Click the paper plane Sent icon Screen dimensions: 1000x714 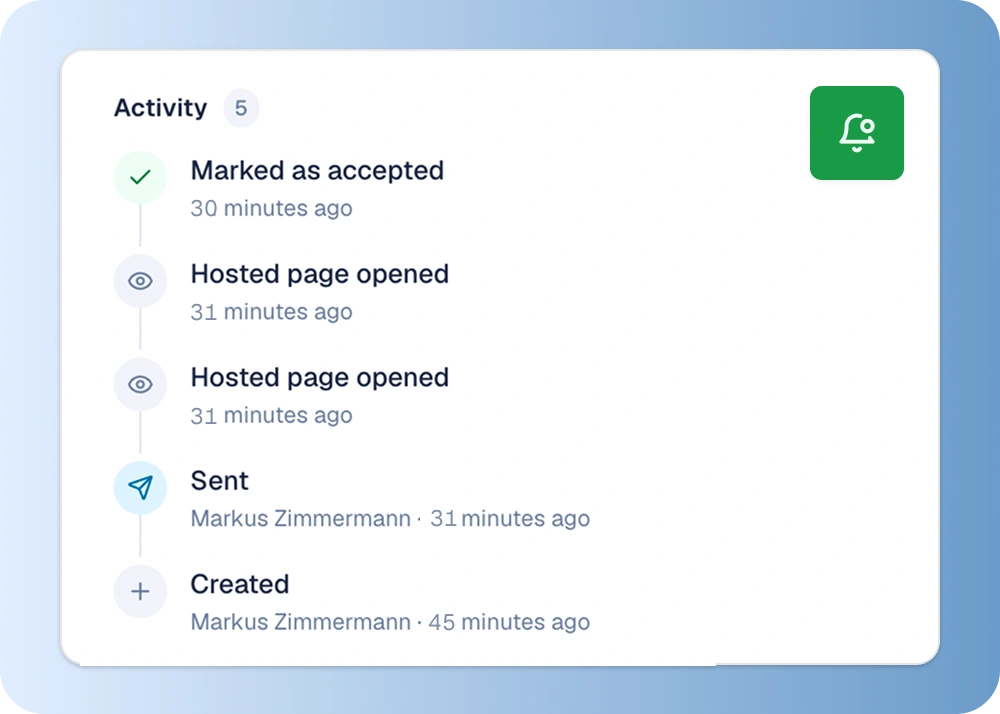point(140,488)
